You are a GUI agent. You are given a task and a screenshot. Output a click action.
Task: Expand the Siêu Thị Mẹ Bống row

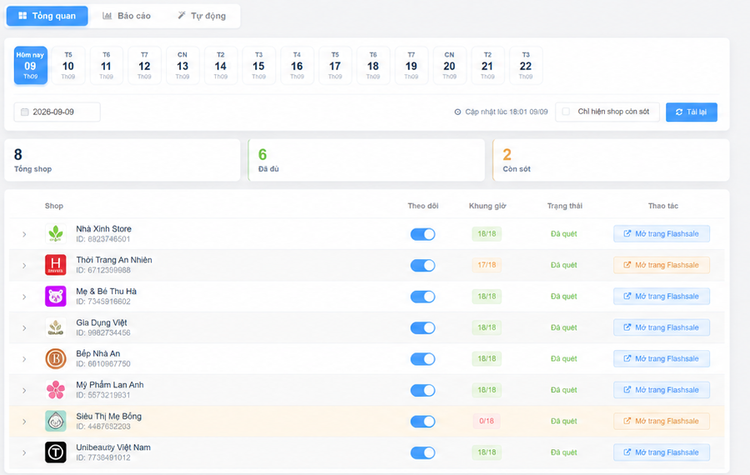click(x=24, y=421)
